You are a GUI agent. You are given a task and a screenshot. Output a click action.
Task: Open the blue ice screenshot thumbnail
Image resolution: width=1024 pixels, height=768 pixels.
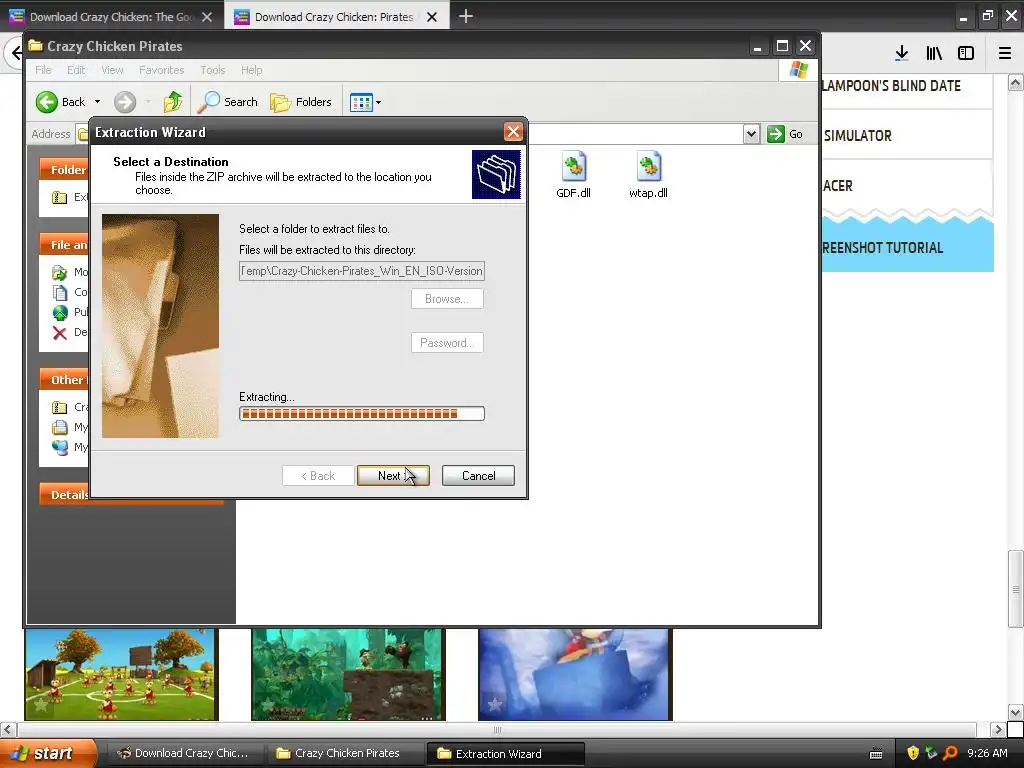click(x=575, y=675)
